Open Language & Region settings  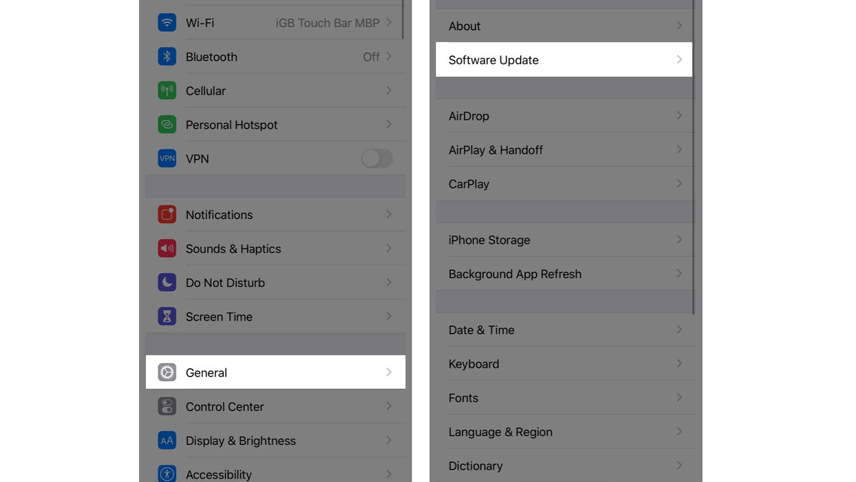pos(564,432)
